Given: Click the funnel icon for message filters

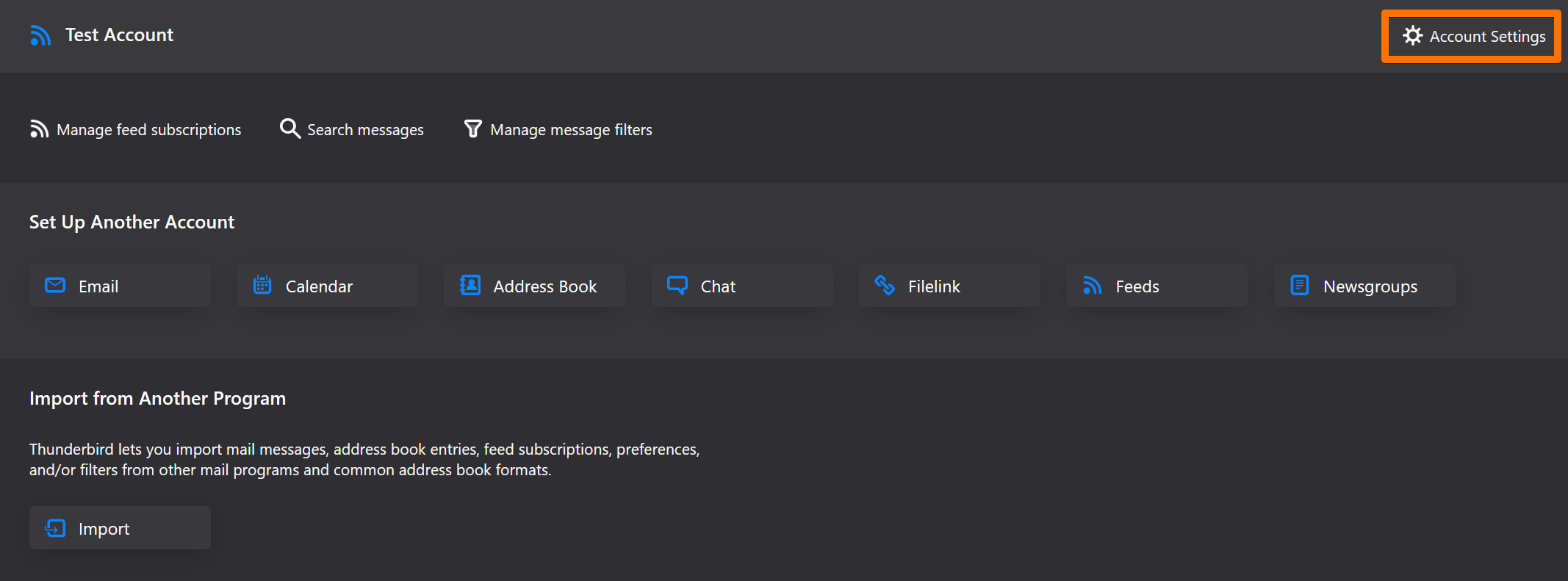Looking at the screenshot, I should pos(472,129).
